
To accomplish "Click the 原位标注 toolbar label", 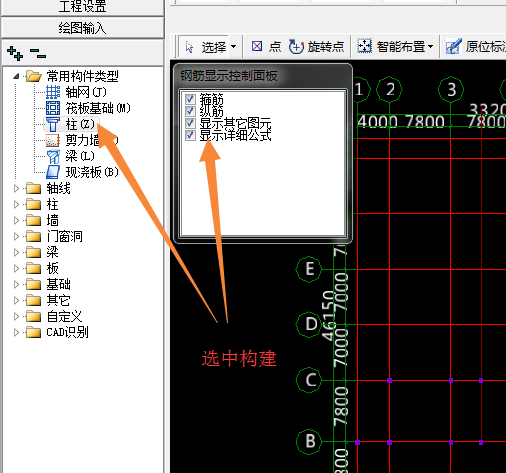I will tap(486, 47).
